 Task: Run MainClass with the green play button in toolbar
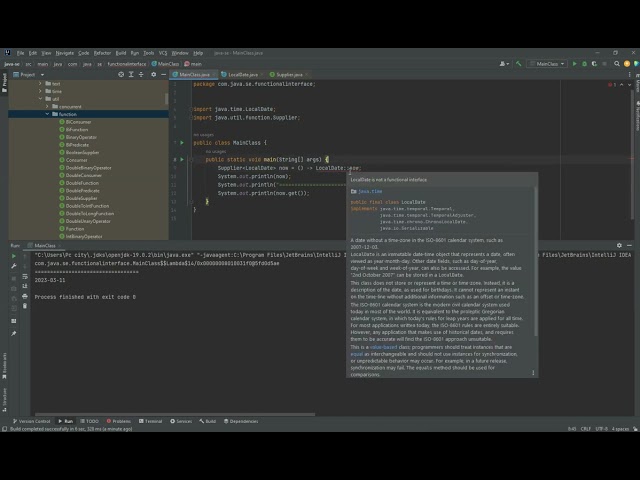tap(575, 64)
